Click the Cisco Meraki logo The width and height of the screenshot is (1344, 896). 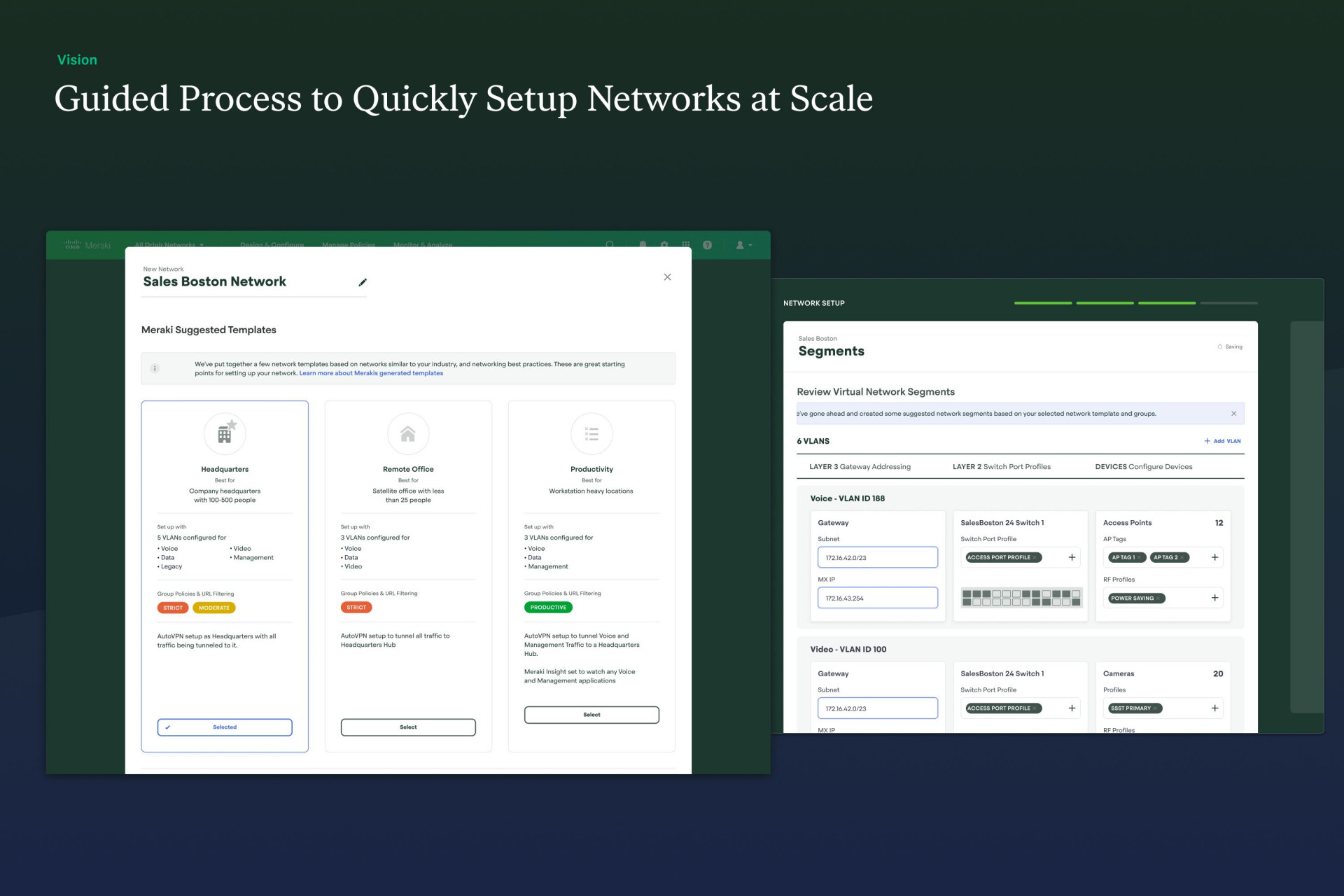point(87,245)
